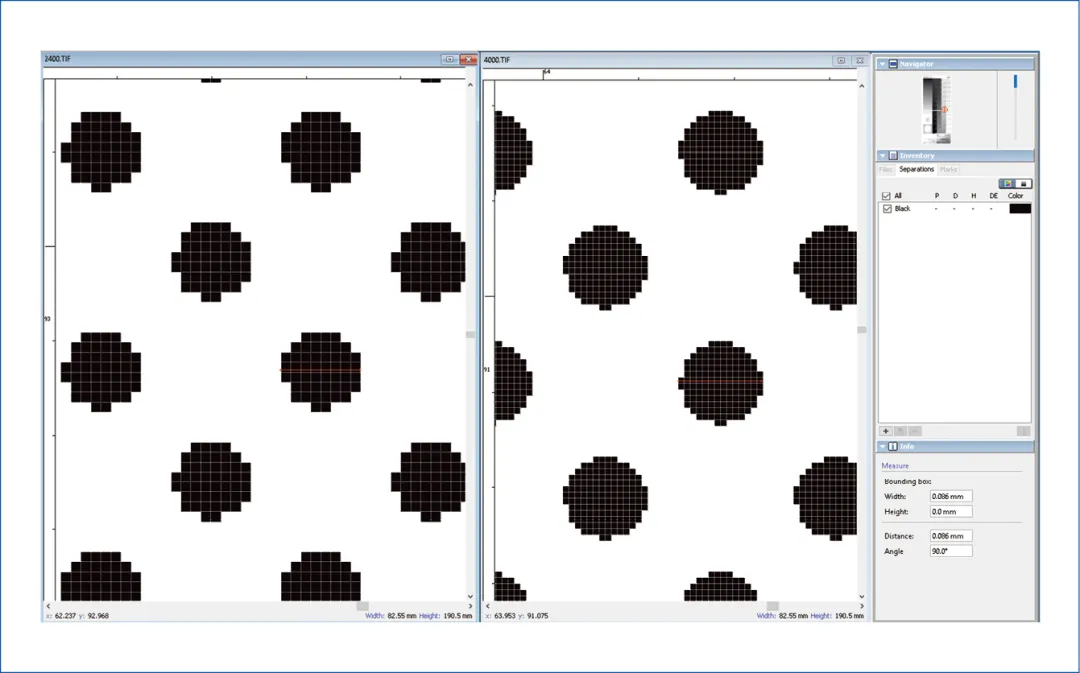Click the 4000.TIF window title

(497, 61)
